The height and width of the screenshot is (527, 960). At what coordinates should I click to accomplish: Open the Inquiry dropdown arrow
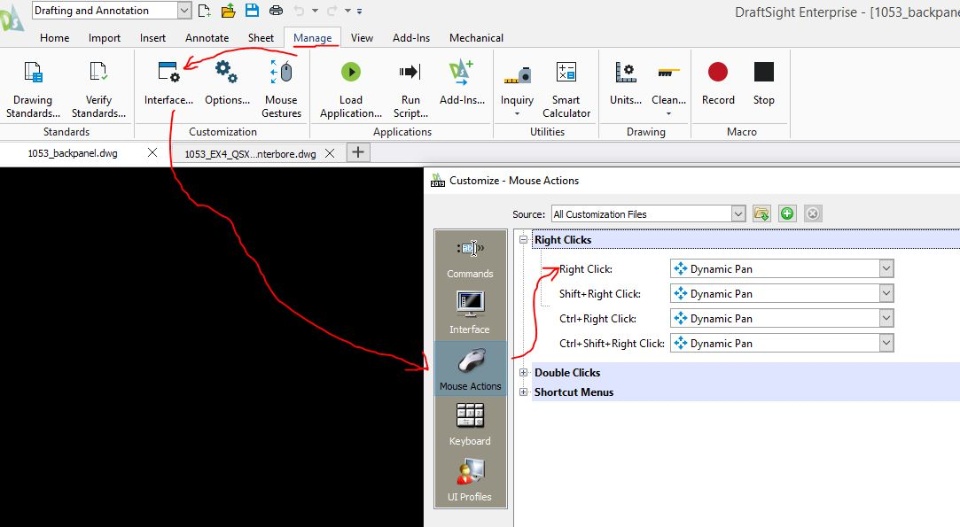point(517,114)
